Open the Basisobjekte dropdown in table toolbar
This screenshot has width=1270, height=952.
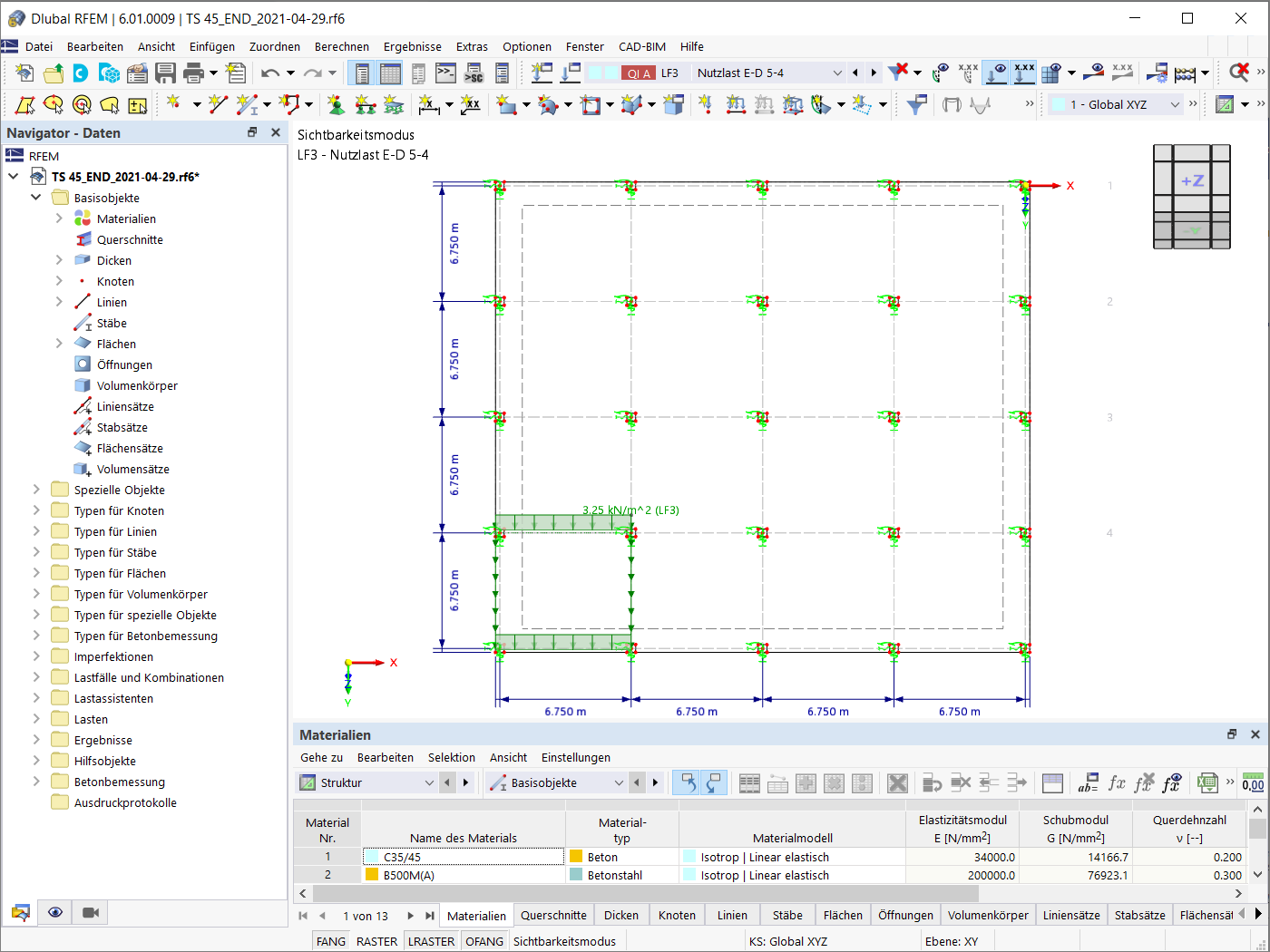619,782
